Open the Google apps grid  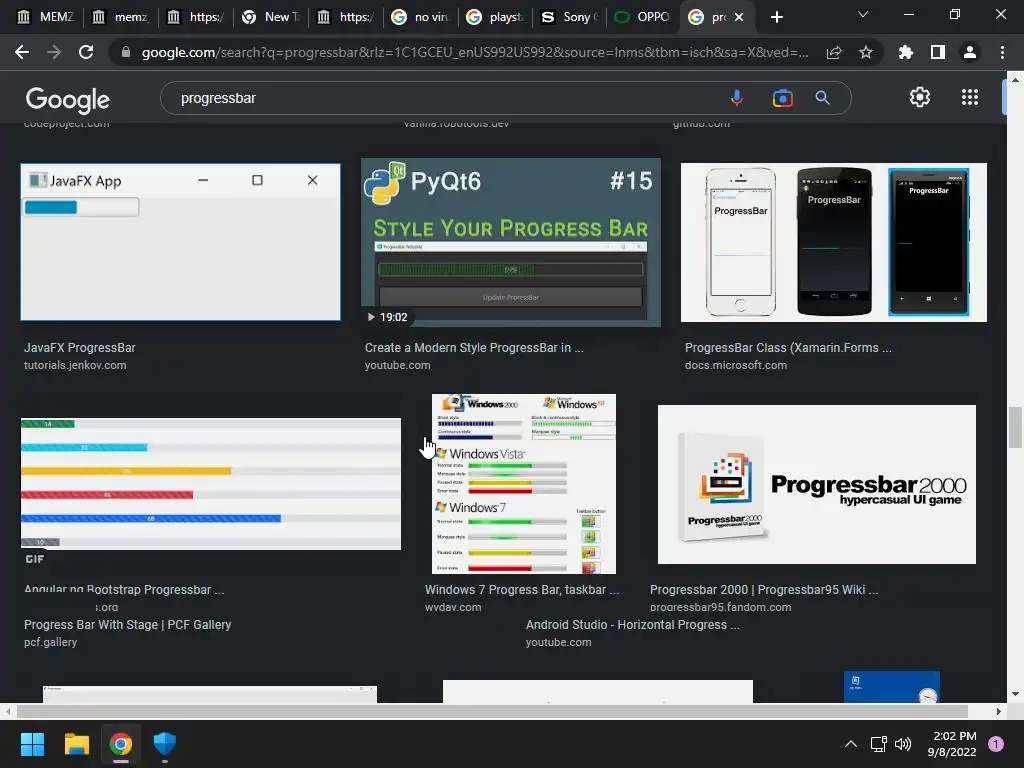pyautogui.click(x=970, y=97)
